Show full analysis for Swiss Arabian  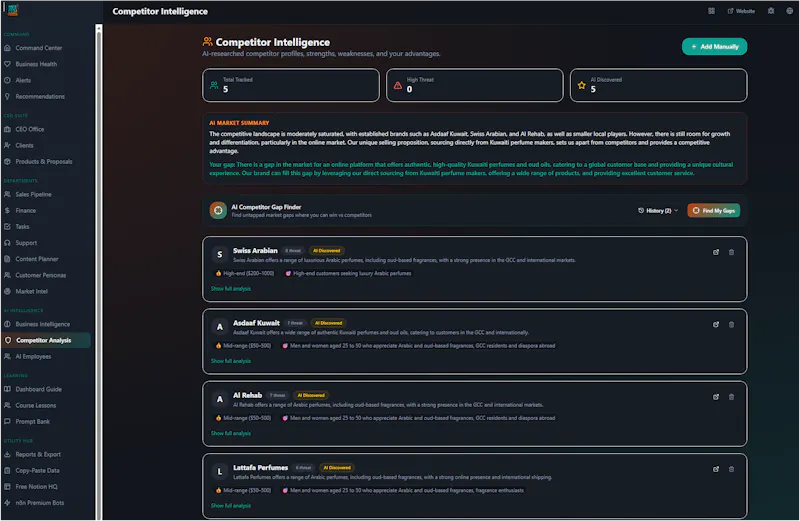pos(231,289)
